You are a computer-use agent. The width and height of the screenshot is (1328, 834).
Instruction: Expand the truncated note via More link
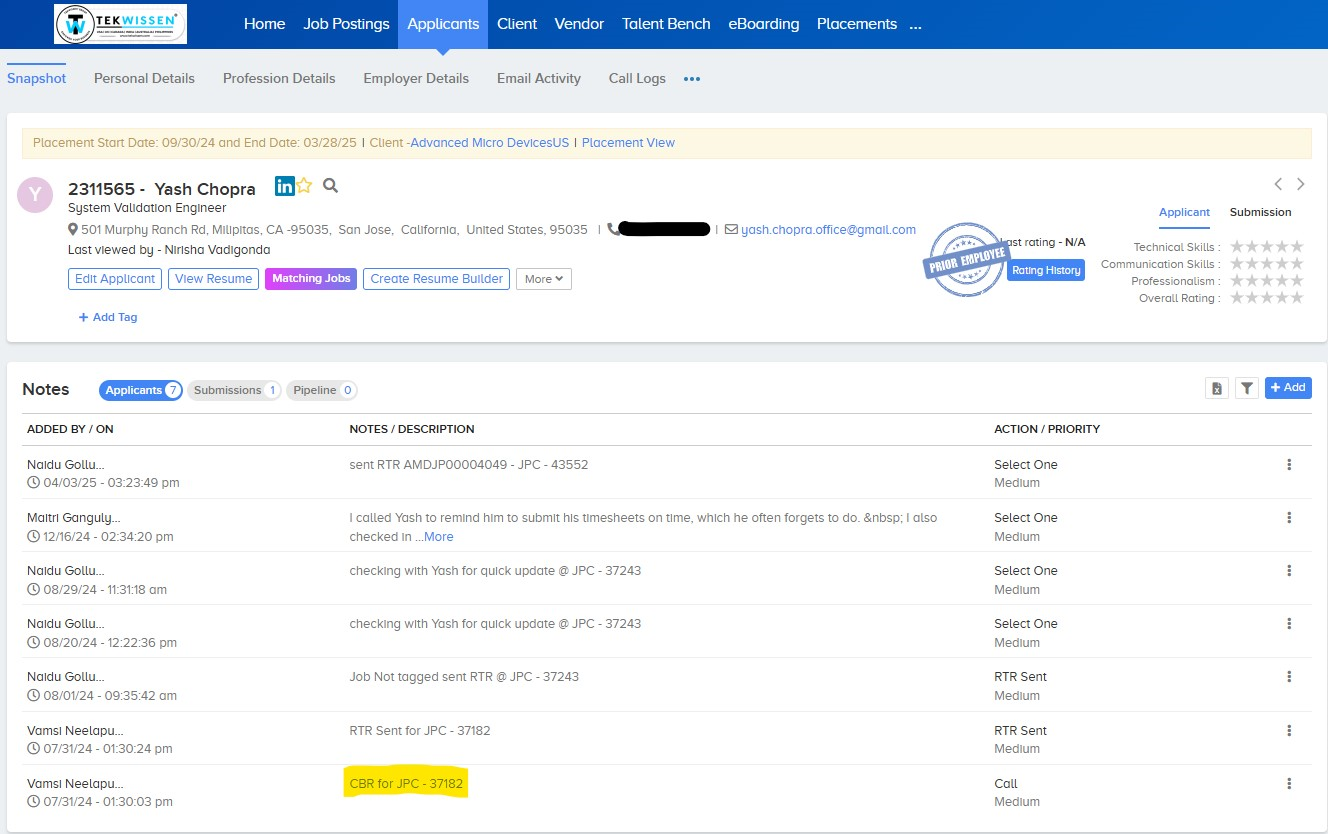click(438, 537)
